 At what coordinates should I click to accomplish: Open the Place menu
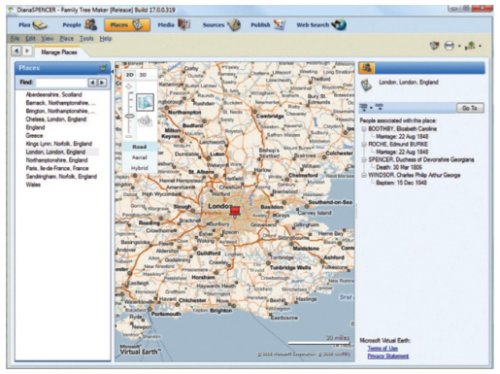click(x=66, y=38)
